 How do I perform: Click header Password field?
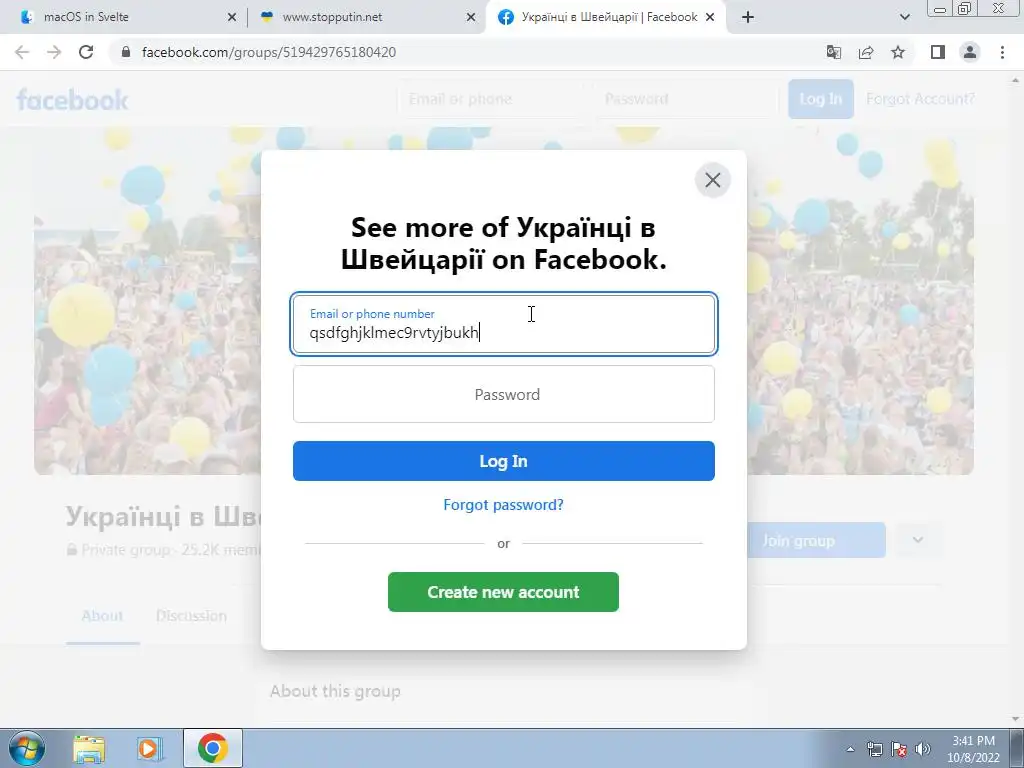[684, 99]
